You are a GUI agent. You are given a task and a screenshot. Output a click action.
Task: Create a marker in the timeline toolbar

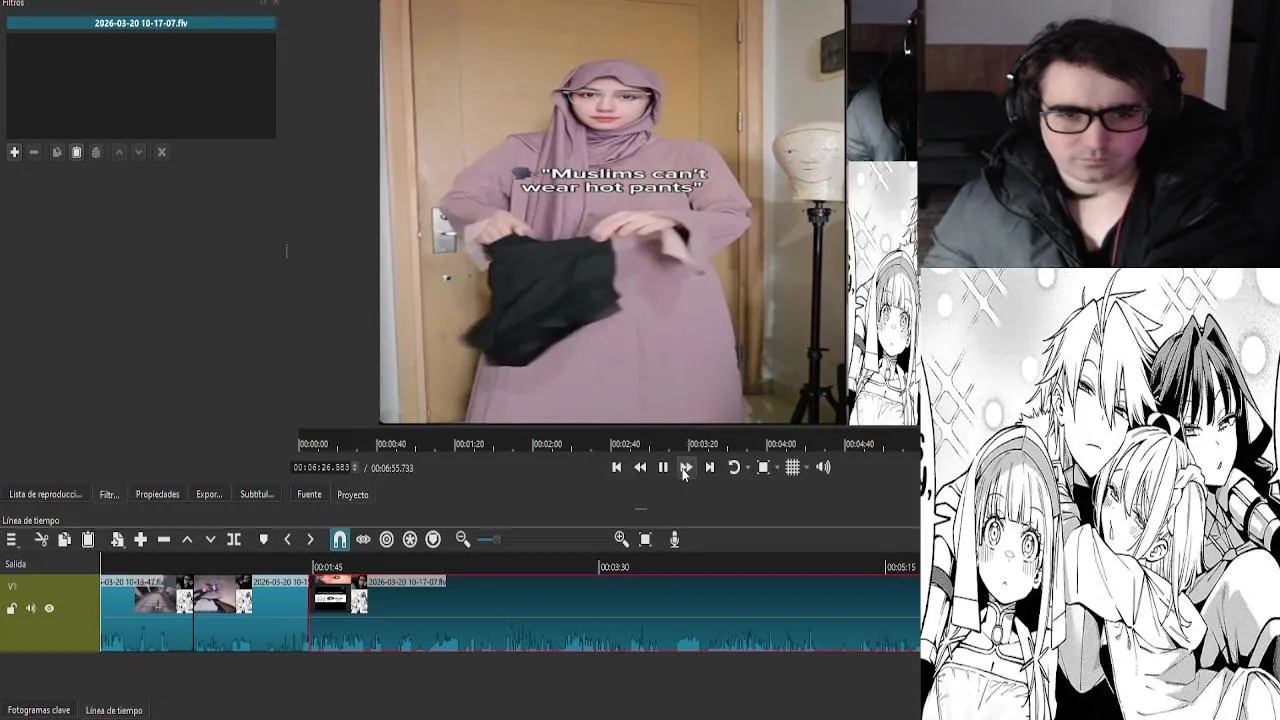[x=264, y=539]
